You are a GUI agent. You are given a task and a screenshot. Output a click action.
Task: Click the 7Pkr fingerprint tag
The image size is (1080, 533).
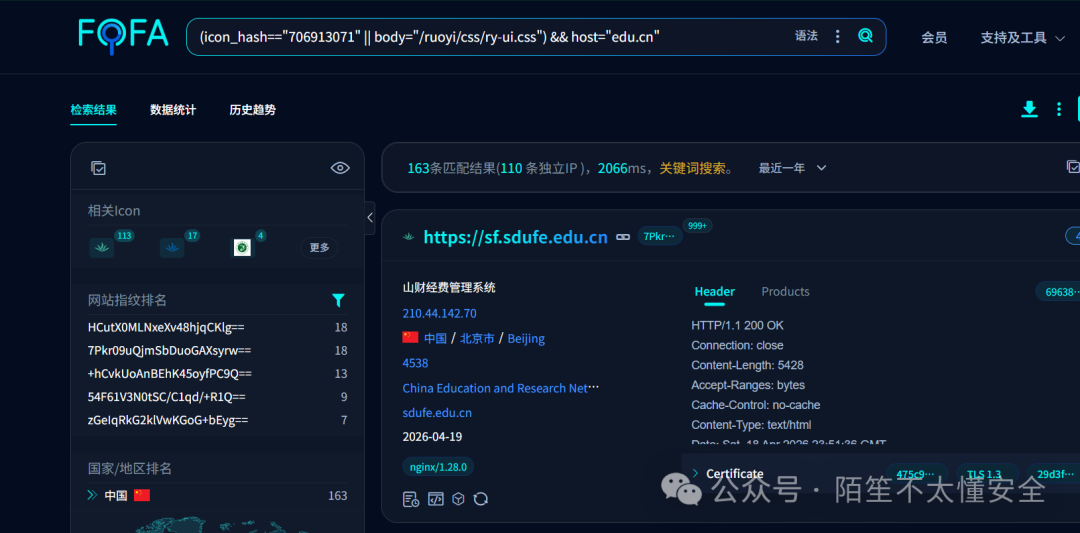660,237
